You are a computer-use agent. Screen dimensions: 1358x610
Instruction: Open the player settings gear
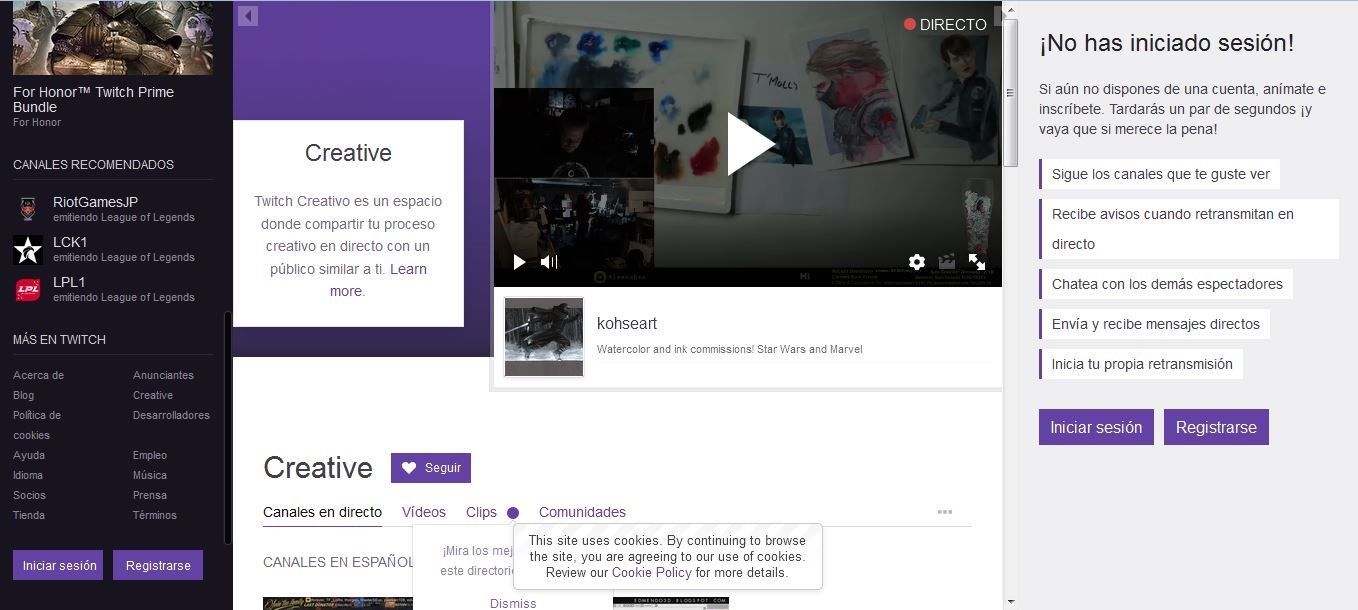click(x=917, y=262)
